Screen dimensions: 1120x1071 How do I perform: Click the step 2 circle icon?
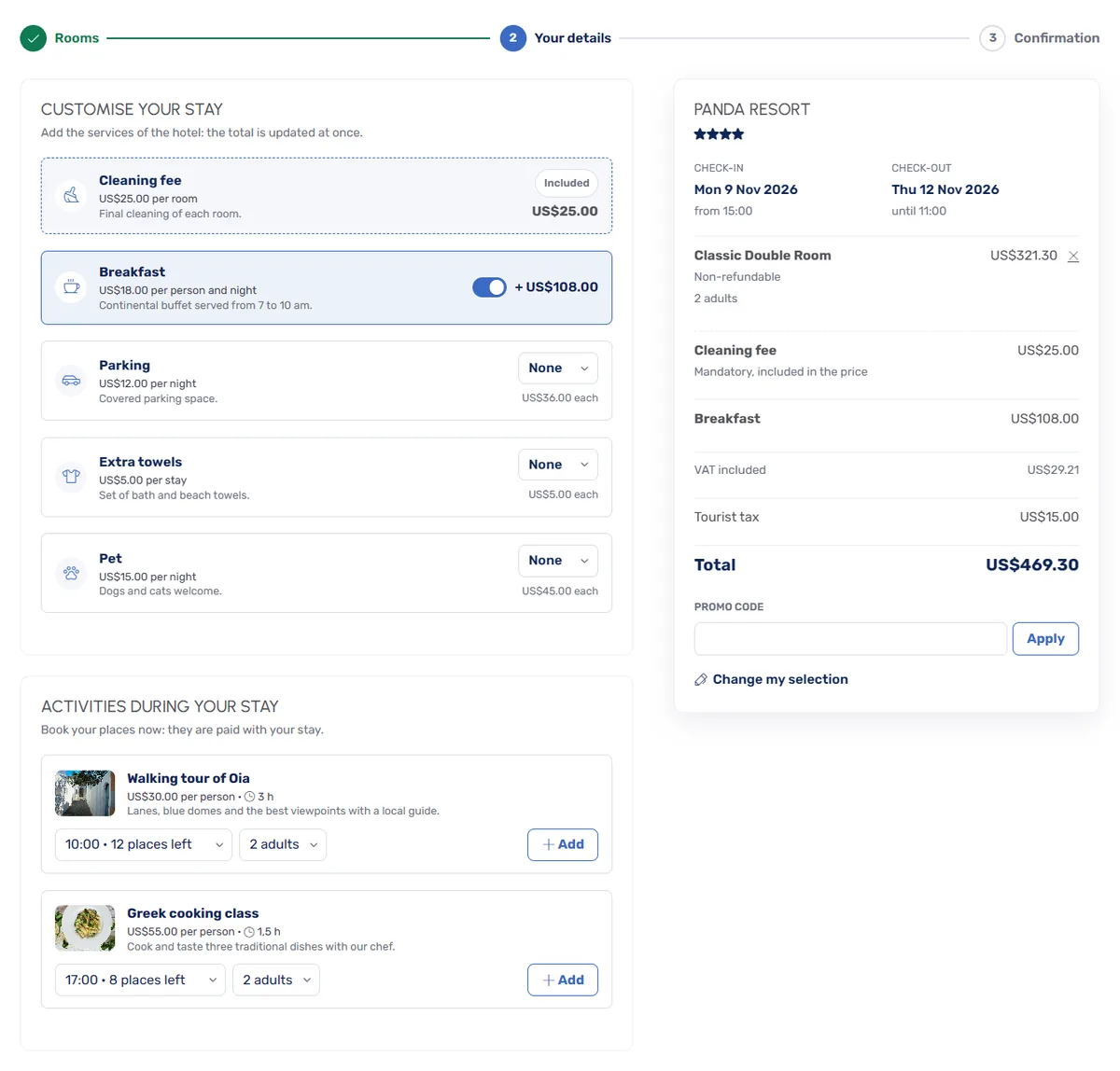pos(512,38)
